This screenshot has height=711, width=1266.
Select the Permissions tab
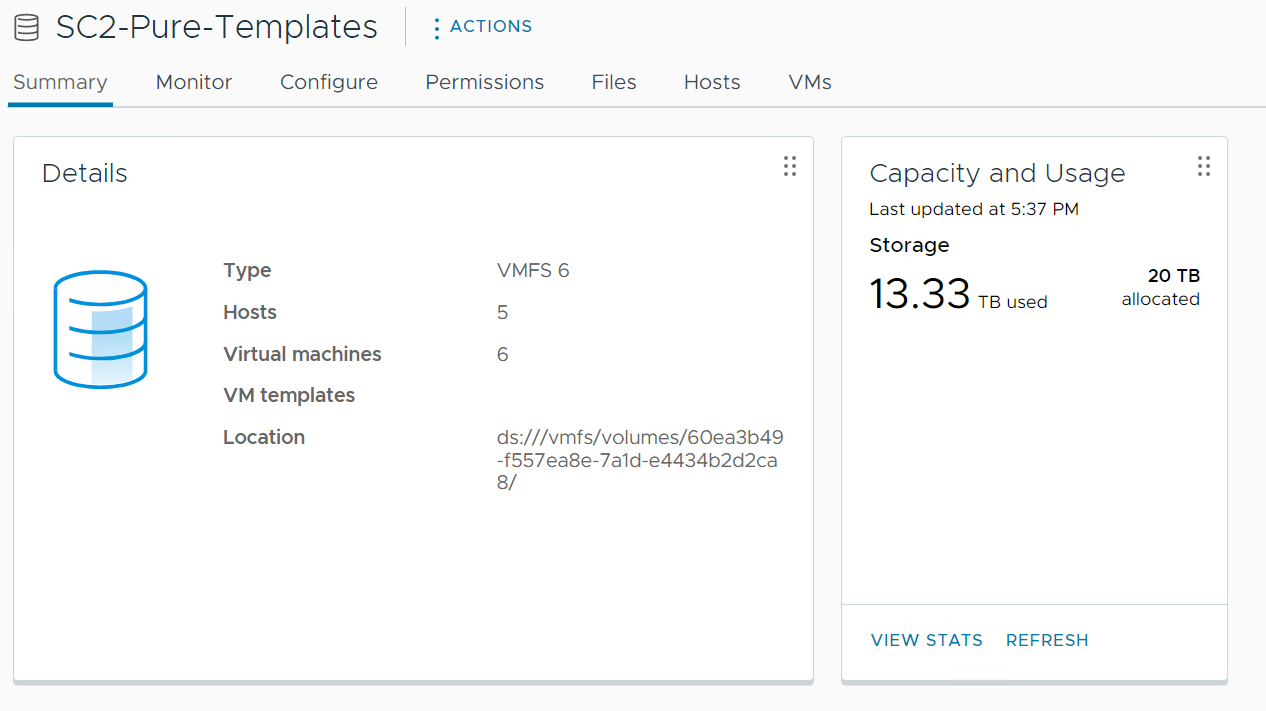coord(485,82)
